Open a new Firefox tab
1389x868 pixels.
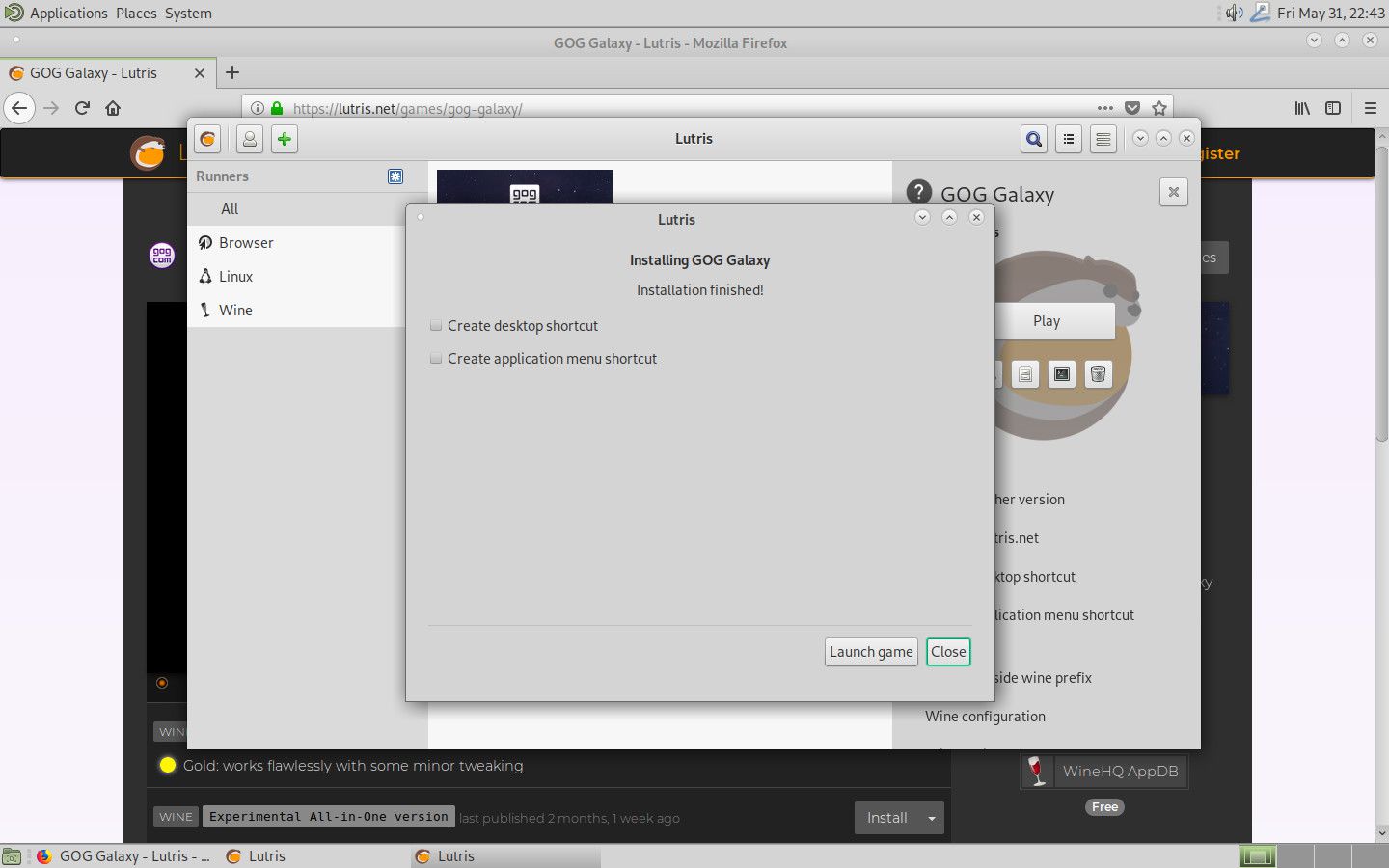(232, 73)
